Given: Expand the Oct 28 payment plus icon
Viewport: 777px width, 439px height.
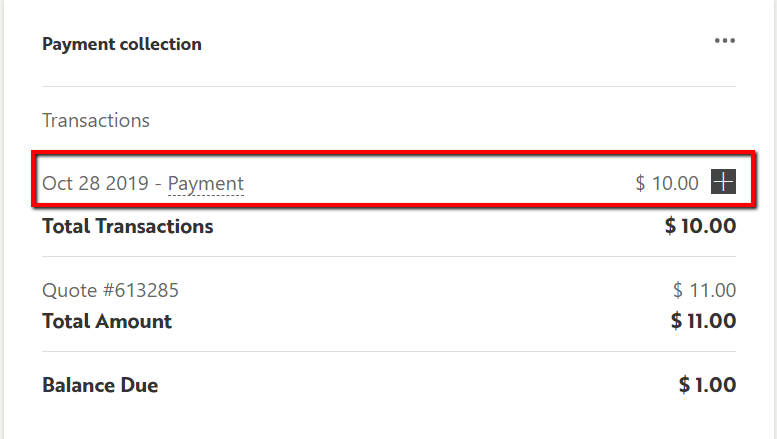Looking at the screenshot, I should click(723, 182).
